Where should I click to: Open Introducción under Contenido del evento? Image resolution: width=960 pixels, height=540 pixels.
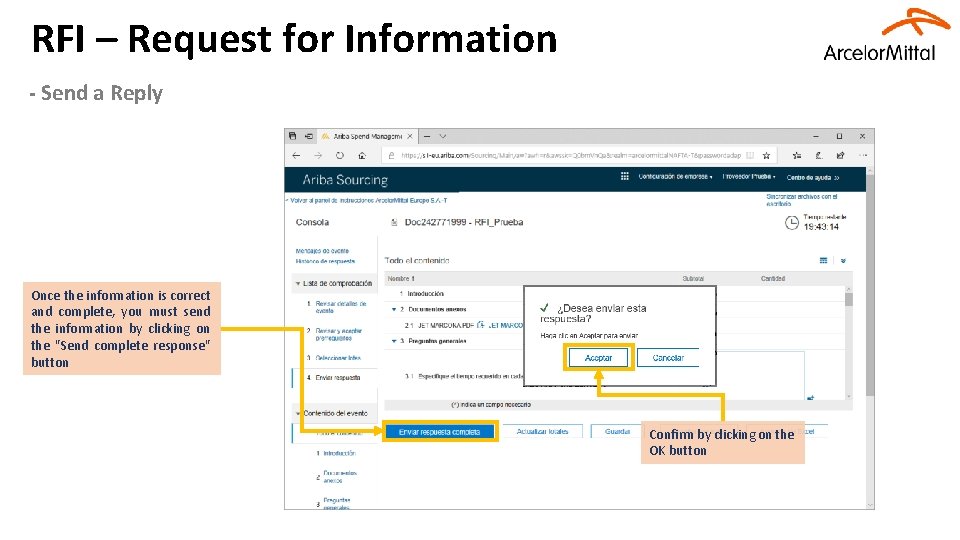click(x=339, y=453)
